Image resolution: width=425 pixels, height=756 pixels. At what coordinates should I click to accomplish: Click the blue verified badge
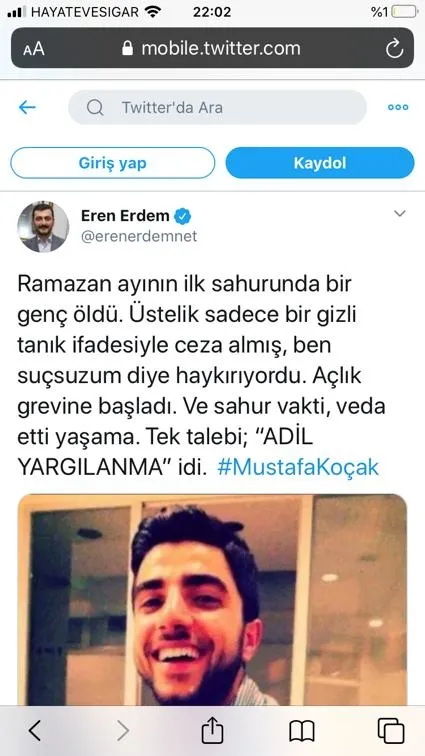point(183,216)
